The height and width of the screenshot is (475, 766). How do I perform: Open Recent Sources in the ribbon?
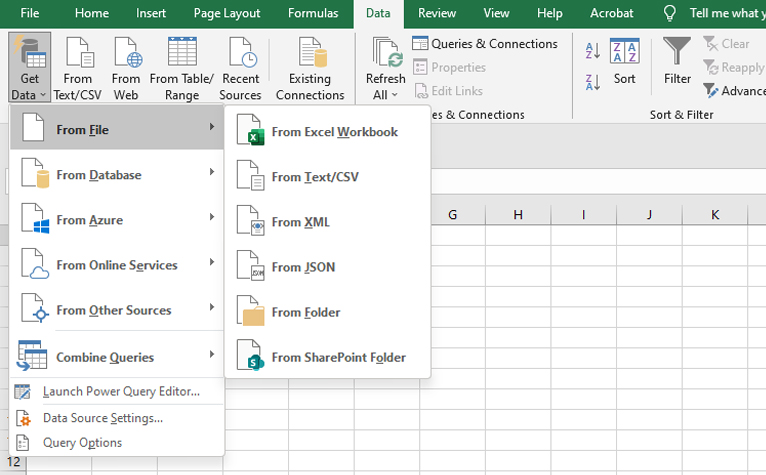[x=240, y=68]
